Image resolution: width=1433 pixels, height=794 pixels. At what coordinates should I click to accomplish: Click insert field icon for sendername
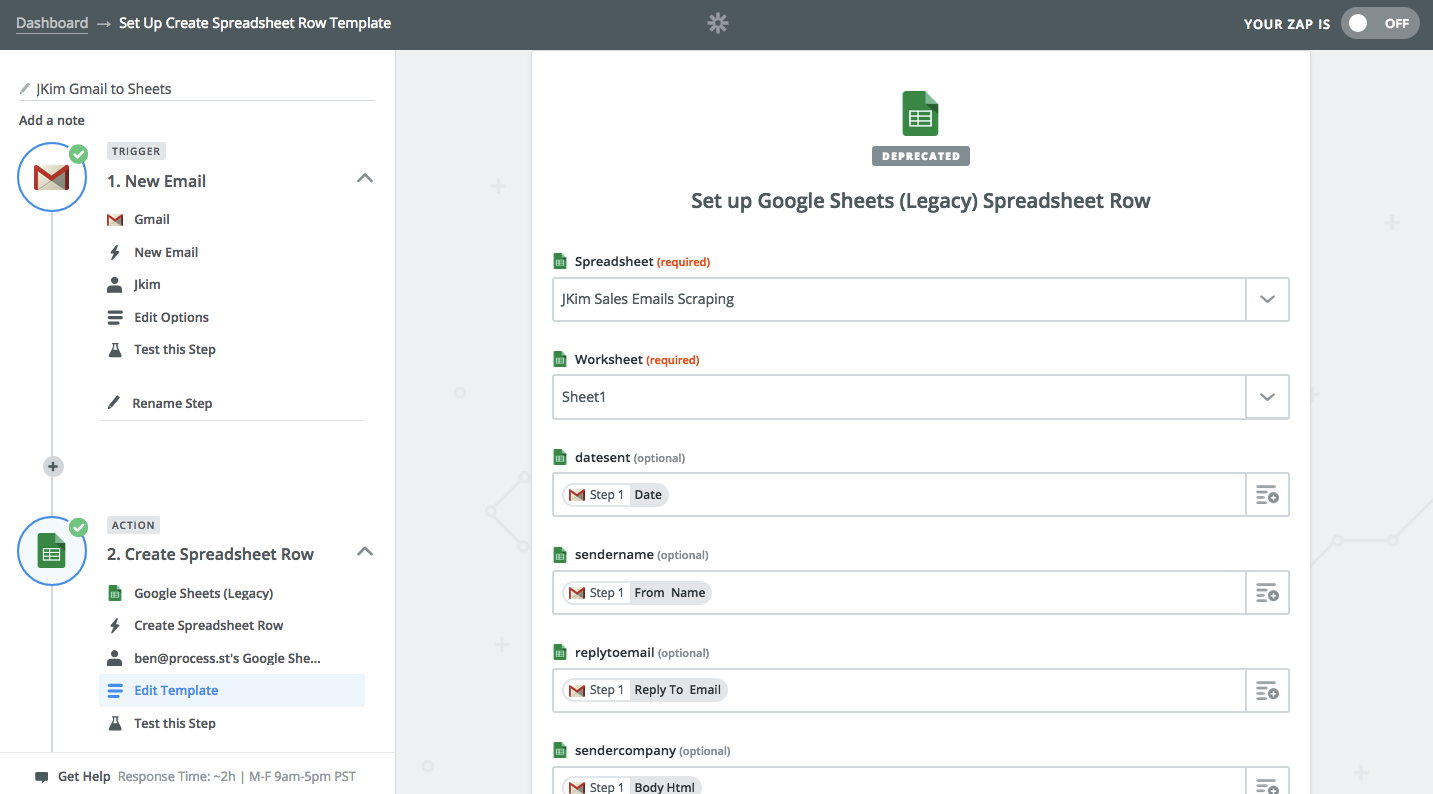point(1267,593)
